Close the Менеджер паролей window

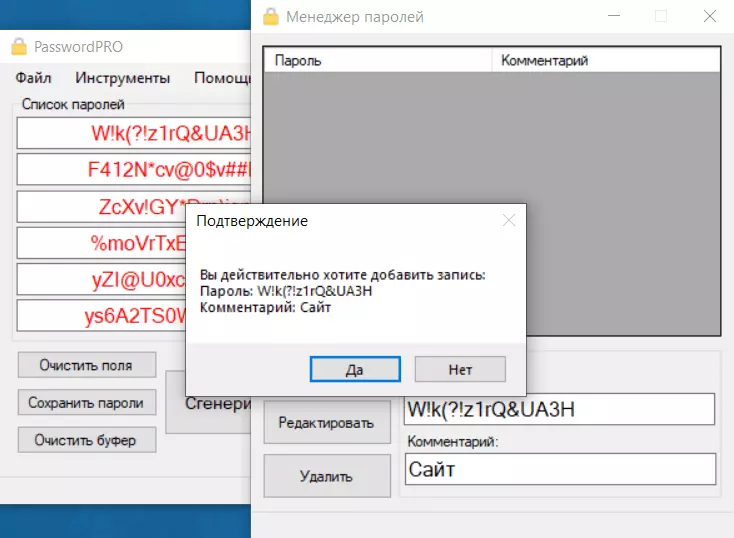[x=709, y=17]
